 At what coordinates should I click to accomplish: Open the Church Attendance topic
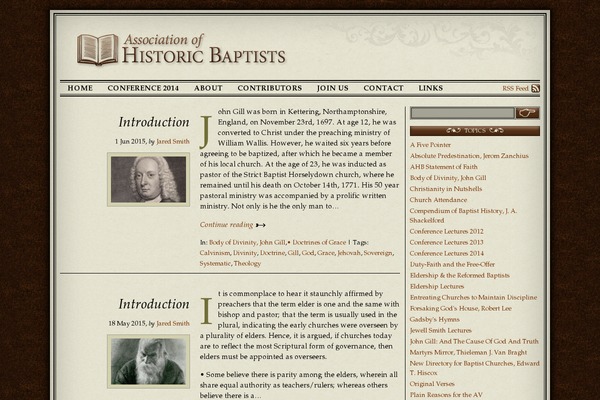pos(438,200)
